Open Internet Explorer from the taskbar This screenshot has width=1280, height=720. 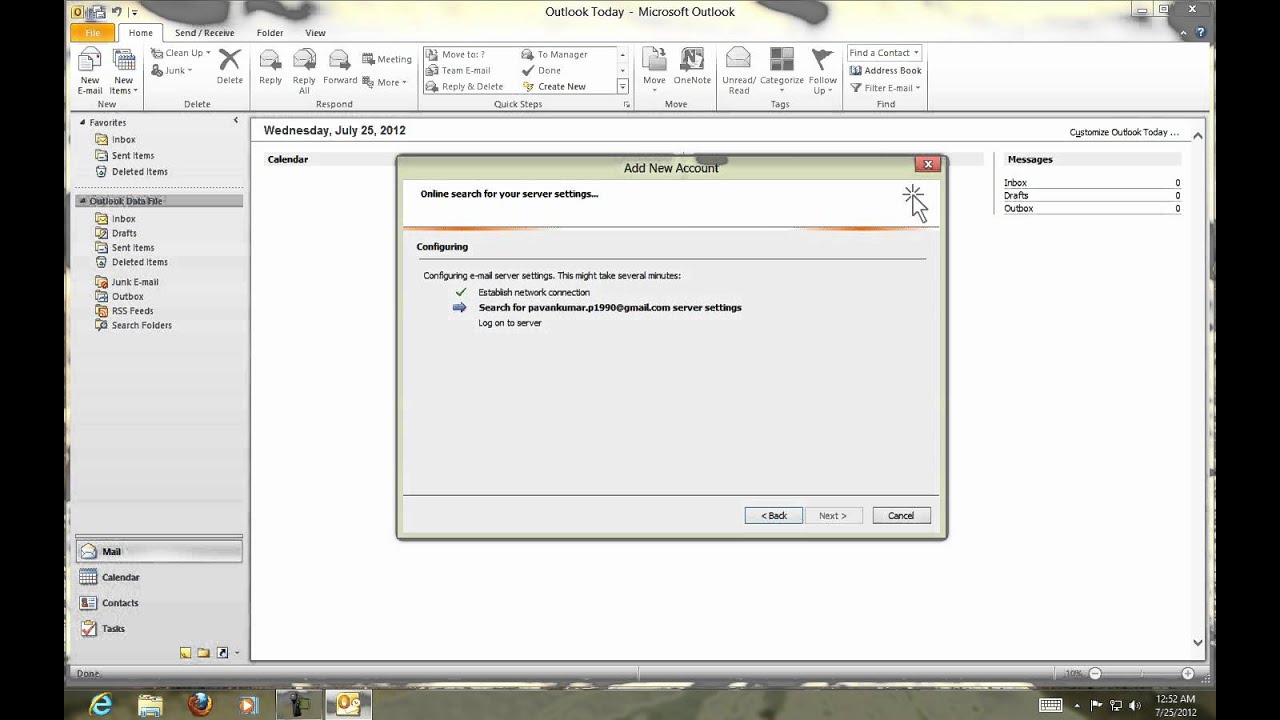coord(101,704)
